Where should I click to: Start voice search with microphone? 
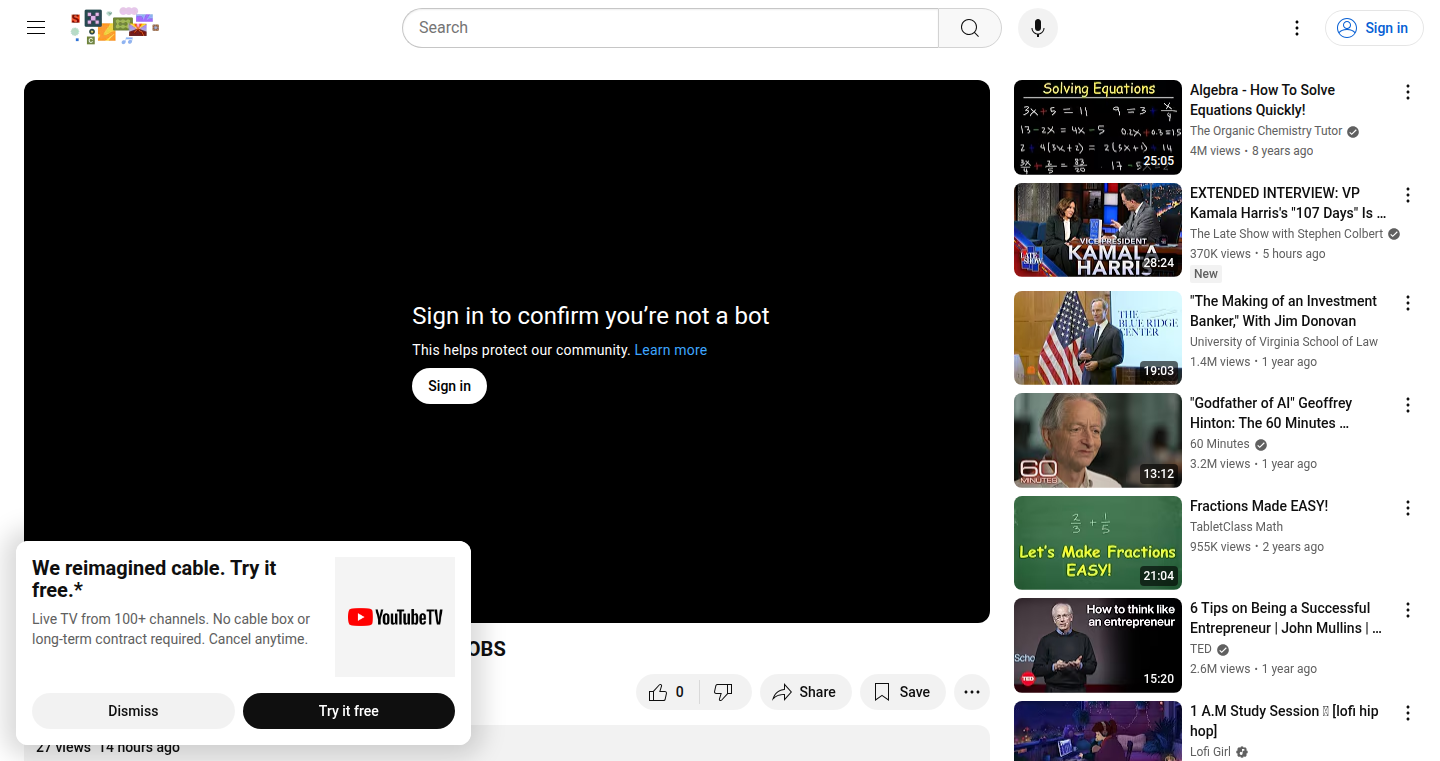1038,28
